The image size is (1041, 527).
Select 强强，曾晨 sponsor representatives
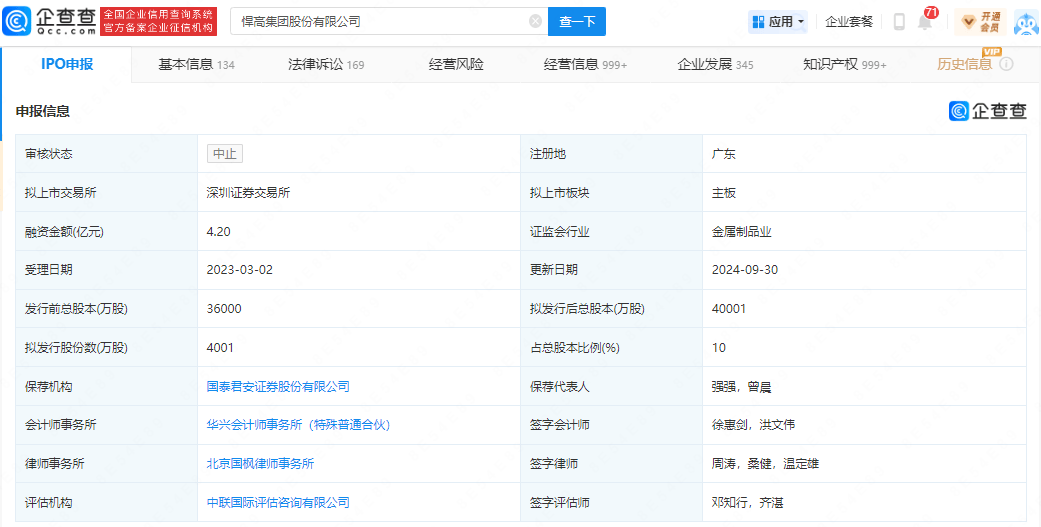[x=742, y=386]
